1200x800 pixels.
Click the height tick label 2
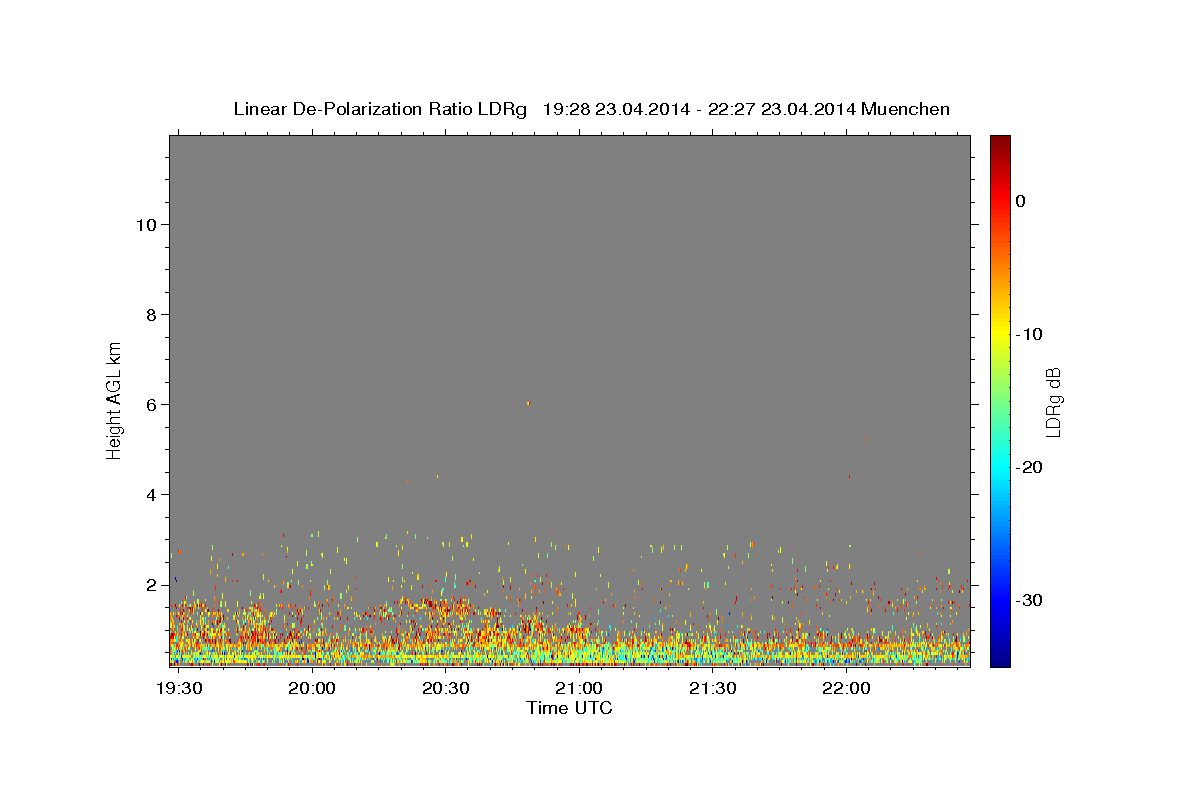pyautogui.click(x=153, y=585)
